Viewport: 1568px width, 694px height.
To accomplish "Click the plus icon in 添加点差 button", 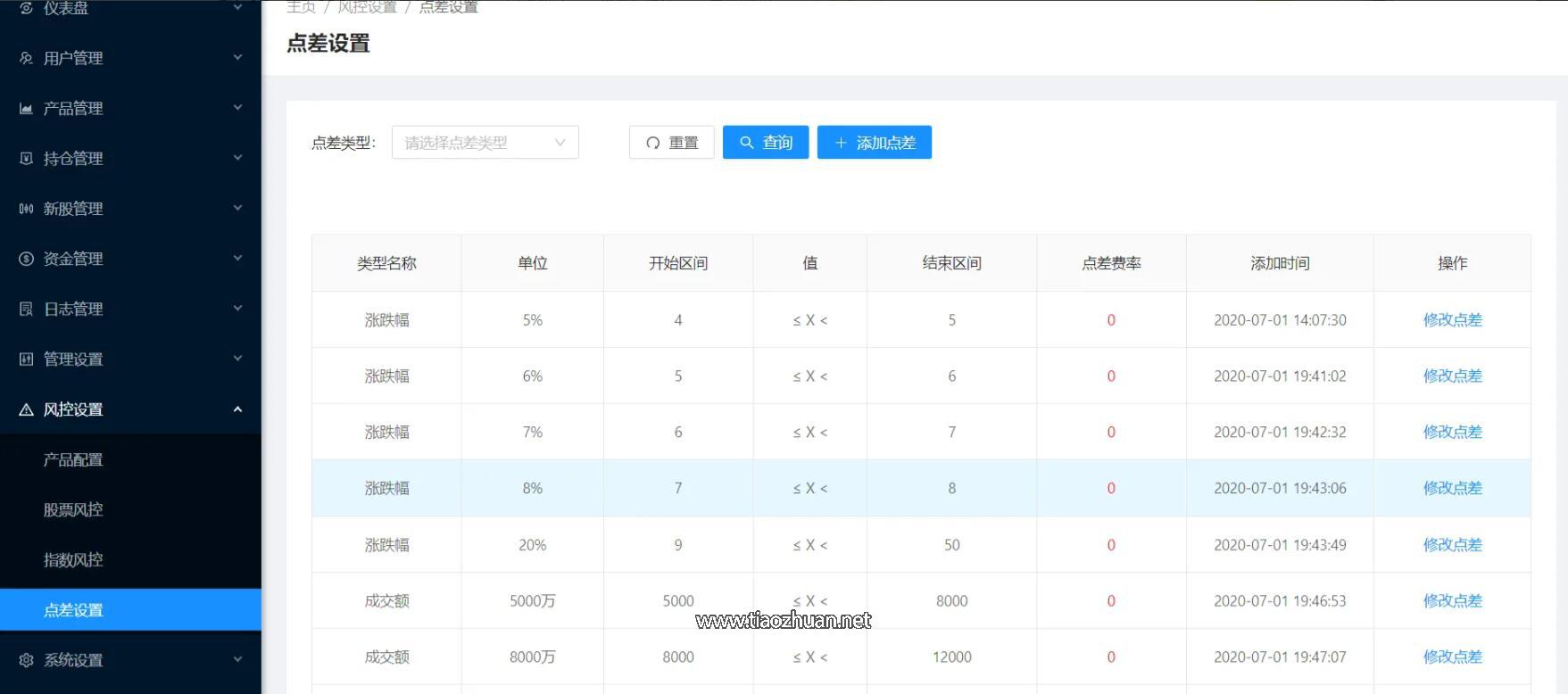I will pyautogui.click(x=841, y=143).
